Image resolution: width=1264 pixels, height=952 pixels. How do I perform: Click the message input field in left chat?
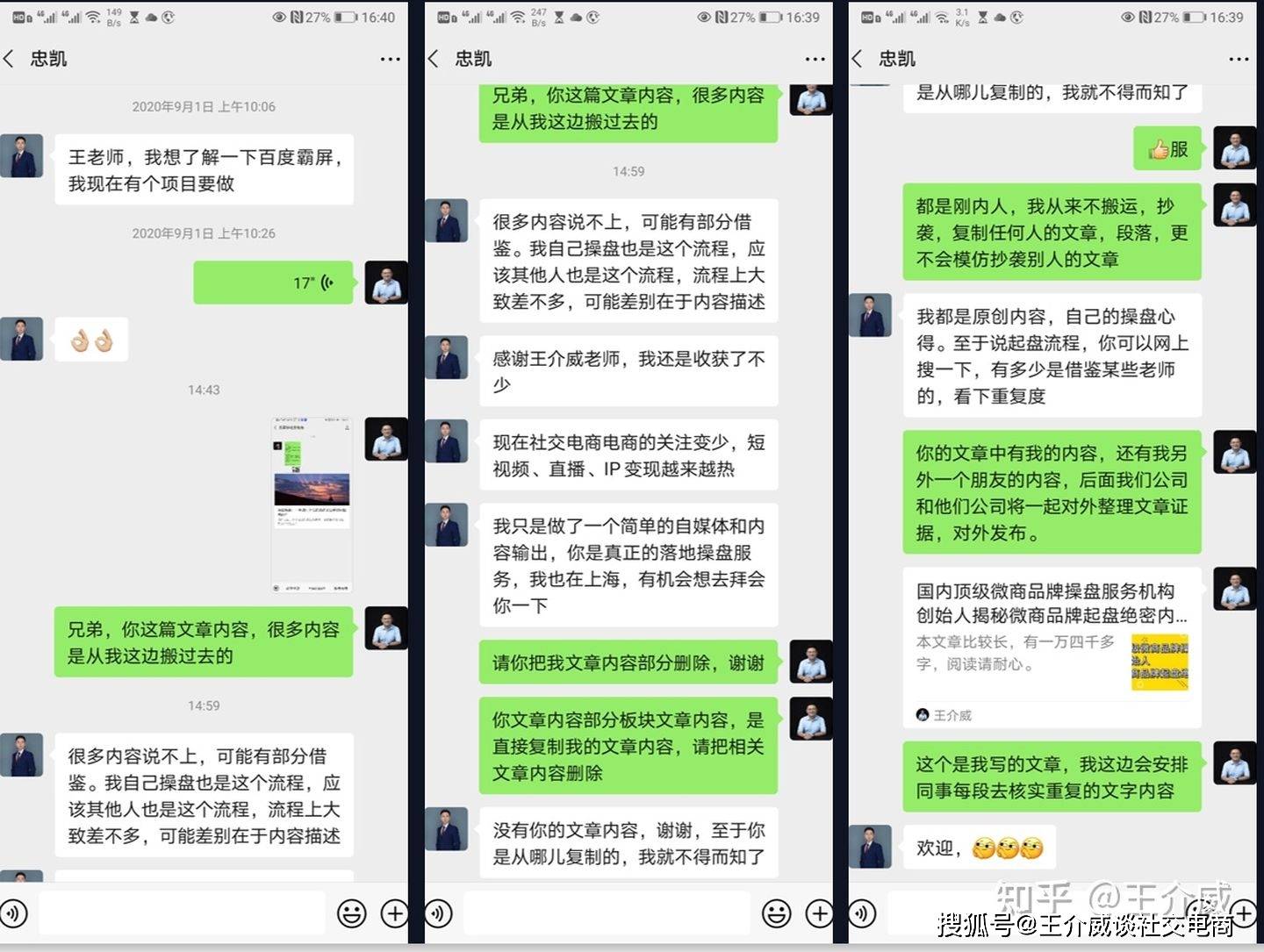pyautogui.click(x=182, y=913)
